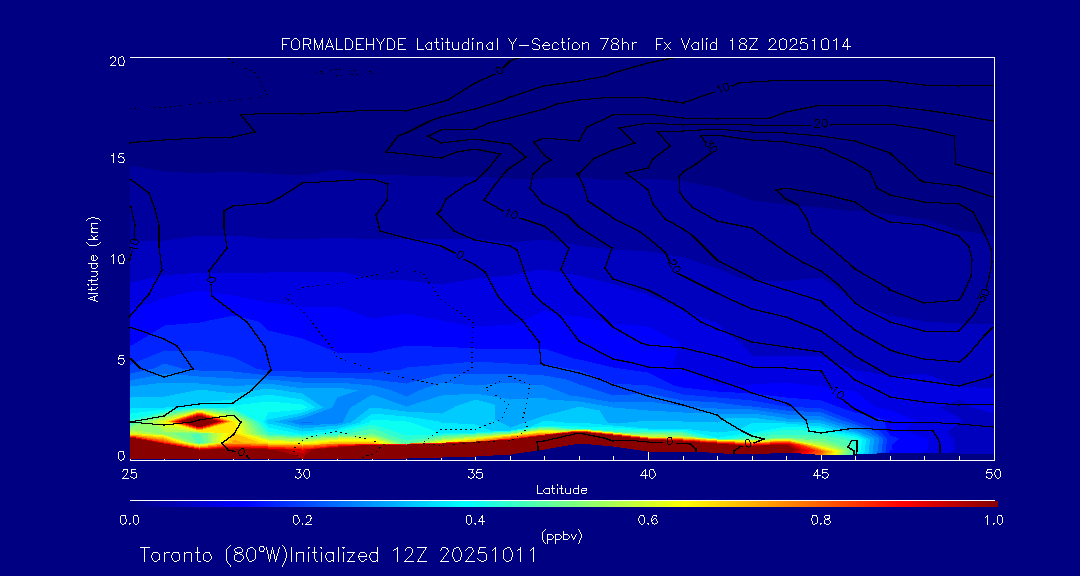The height and width of the screenshot is (576, 1080).
Task: Click the '(ppbv)' units label
Action: (561, 536)
